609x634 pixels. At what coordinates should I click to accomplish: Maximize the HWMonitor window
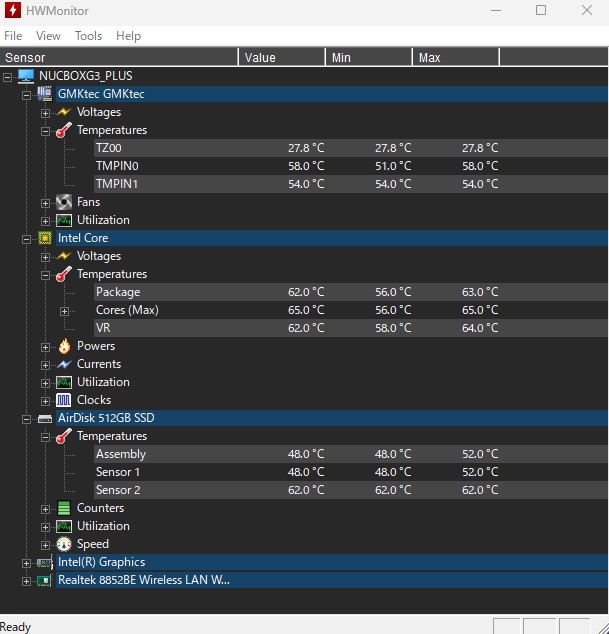coord(541,10)
